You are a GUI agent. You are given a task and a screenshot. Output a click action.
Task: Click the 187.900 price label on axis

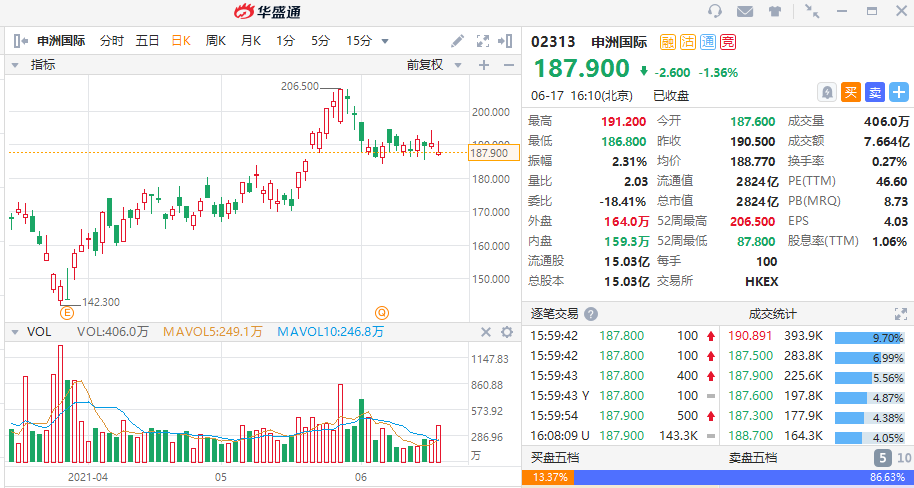[494, 153]
